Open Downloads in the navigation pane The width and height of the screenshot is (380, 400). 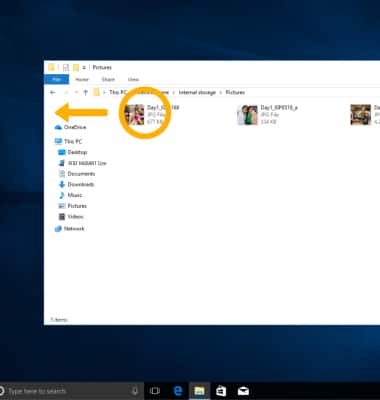[x=76, y=184]
